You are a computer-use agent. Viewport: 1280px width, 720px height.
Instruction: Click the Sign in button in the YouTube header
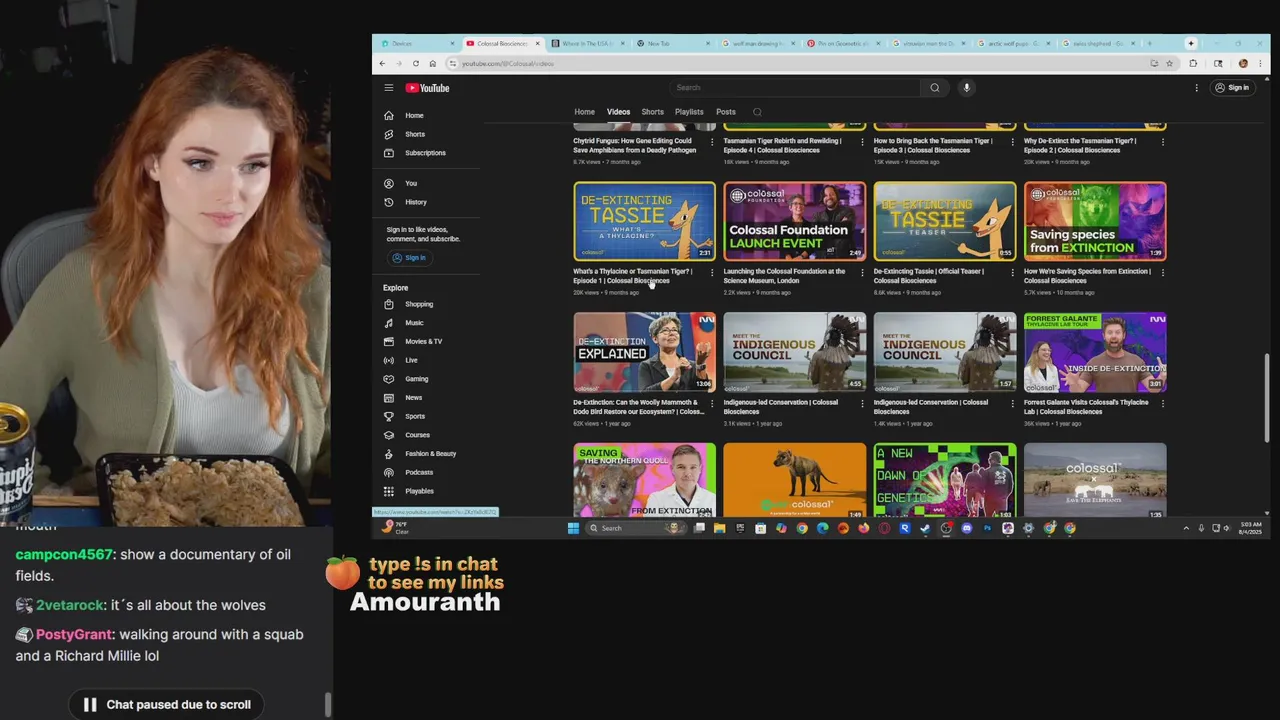[x=1232, y=88]
